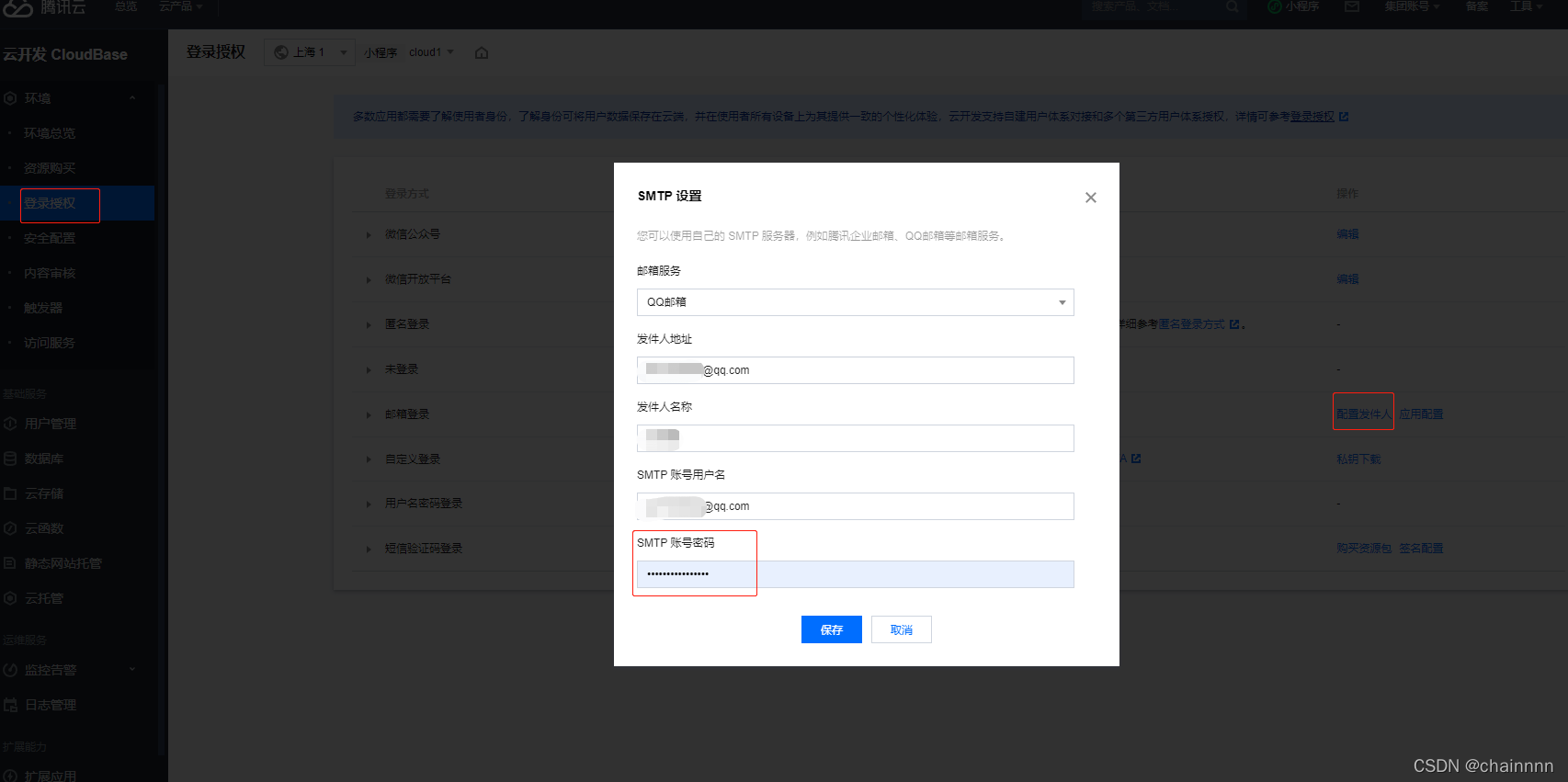This screenshot has width=1568, height=782.
Task: Click the 保存 button
Action: 831,629
